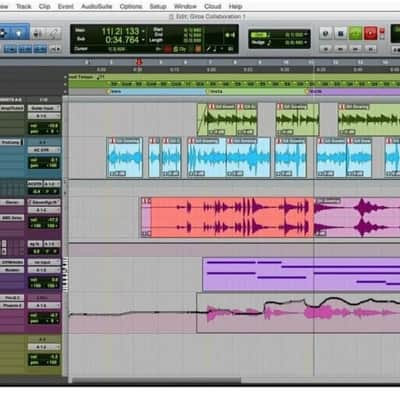
Task: Click the third blue edit mode button
Action: (x=40, y=49)
